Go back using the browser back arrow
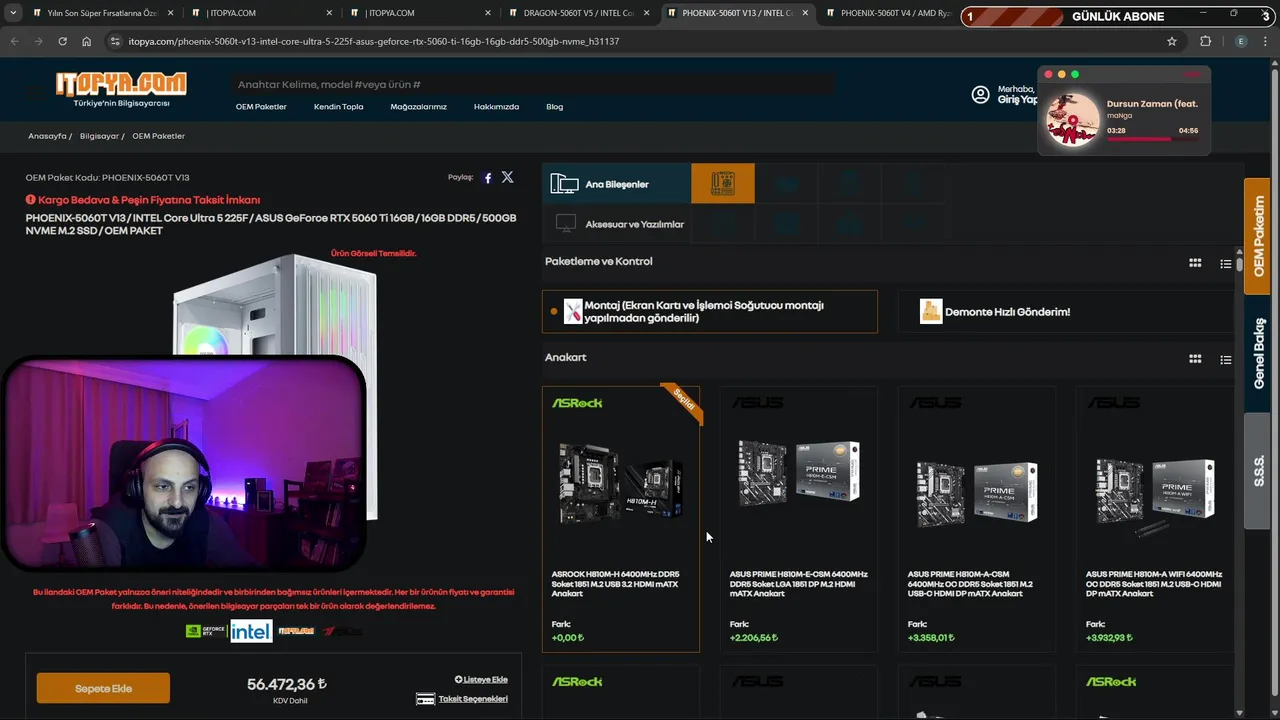 click(x=14, y=41)
